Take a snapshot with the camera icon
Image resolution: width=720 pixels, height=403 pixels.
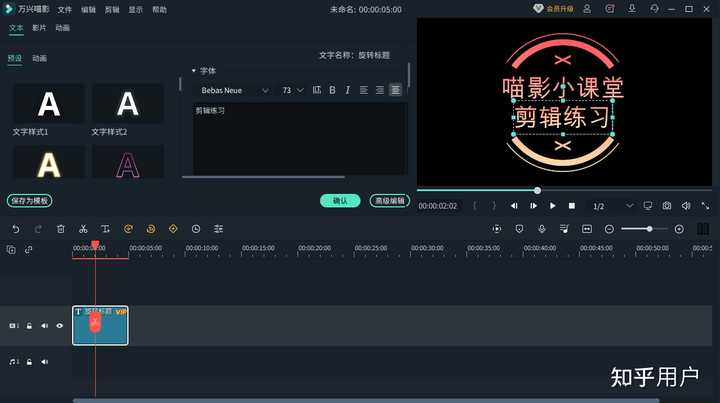[x=667, y=206]
